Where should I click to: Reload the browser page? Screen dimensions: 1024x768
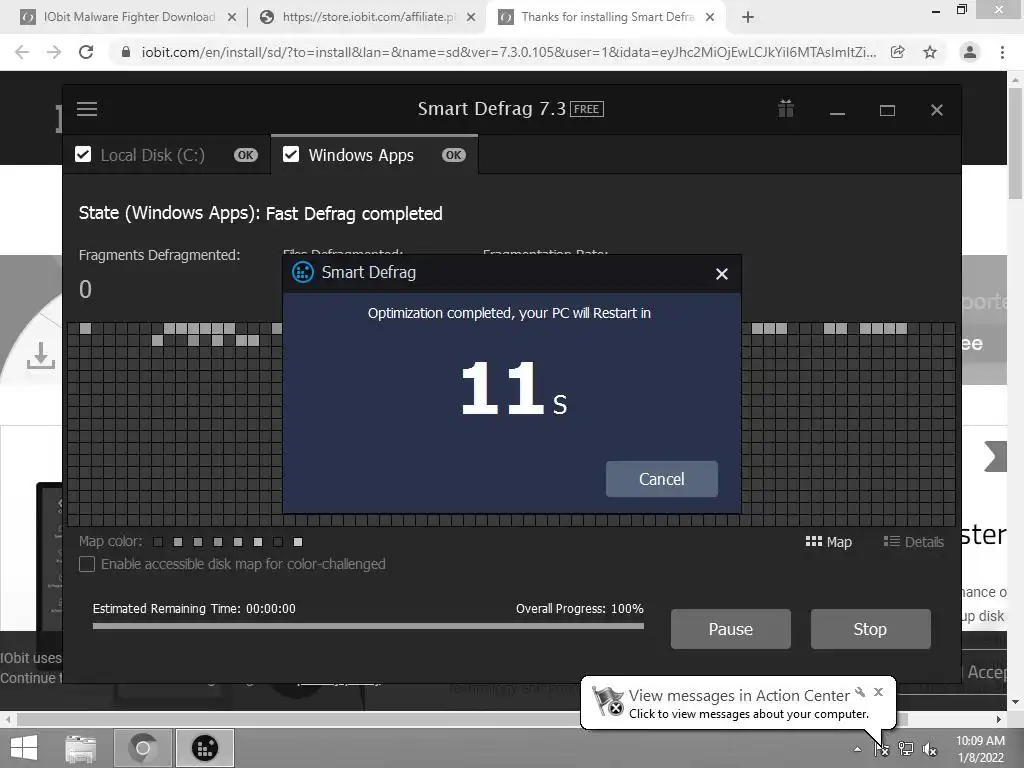coord(86,52)
